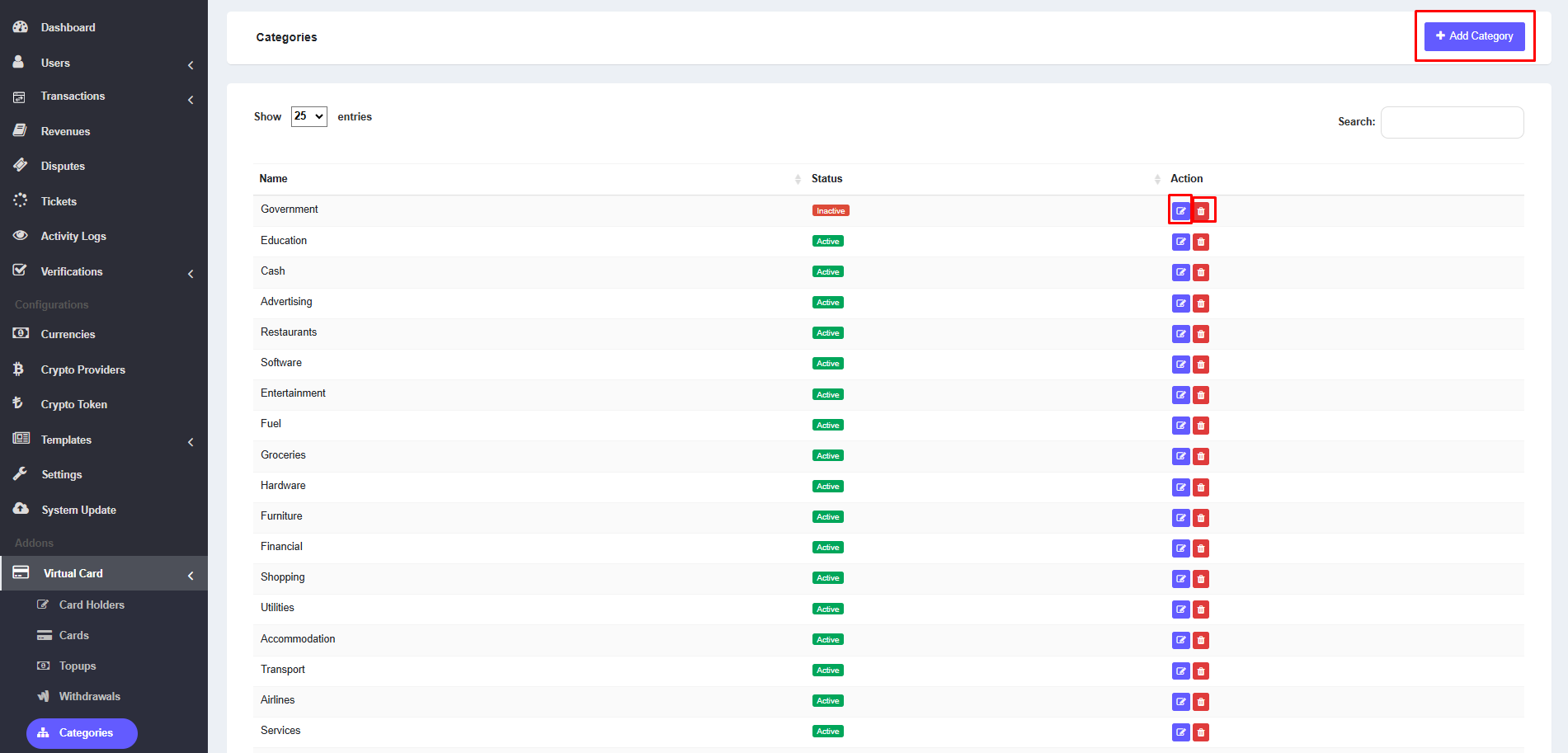Click the edit icon in Software row
This screenshot has height=753, width=1568.
point(1180,365)
